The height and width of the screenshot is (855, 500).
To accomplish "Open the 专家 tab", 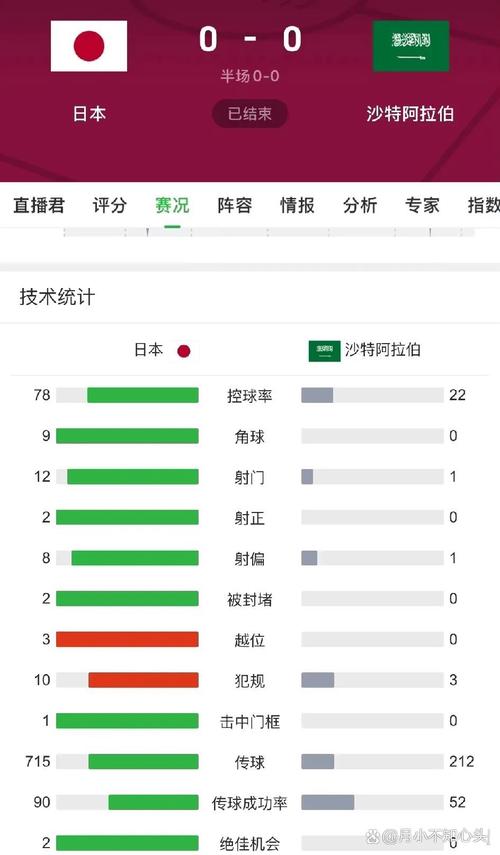I will 422,205.
